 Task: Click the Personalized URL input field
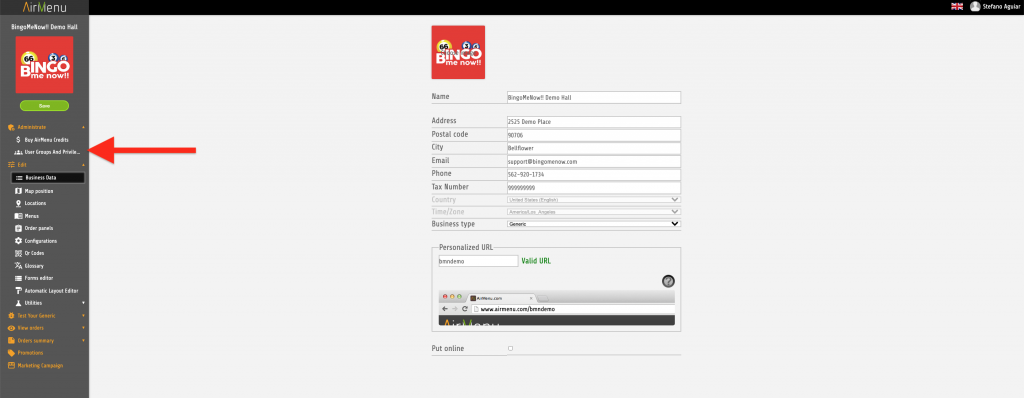click(x=478, y=261)
